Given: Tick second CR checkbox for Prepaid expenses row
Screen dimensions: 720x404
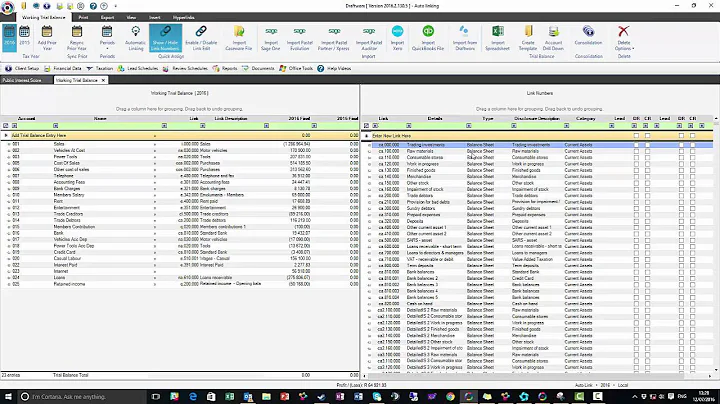Looking at the screenshot, I should click(692, 215).
